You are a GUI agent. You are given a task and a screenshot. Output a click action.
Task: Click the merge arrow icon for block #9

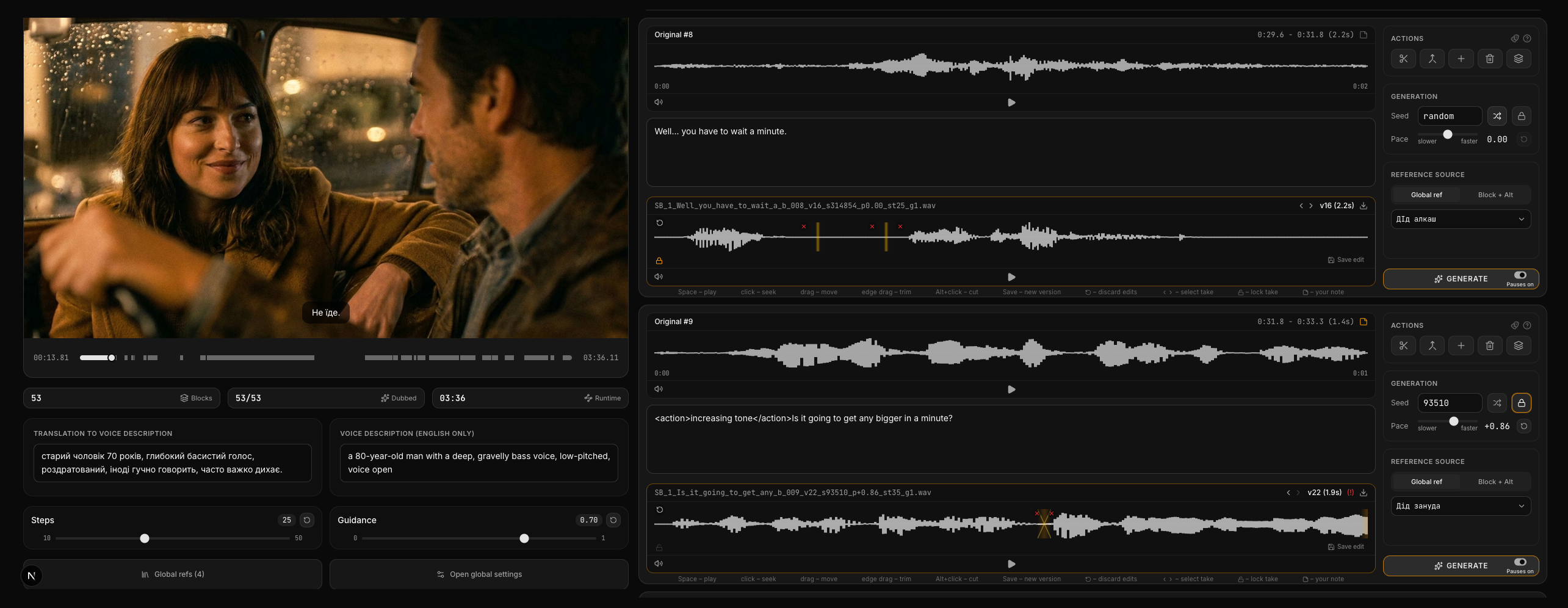(x=1432, y=346)
